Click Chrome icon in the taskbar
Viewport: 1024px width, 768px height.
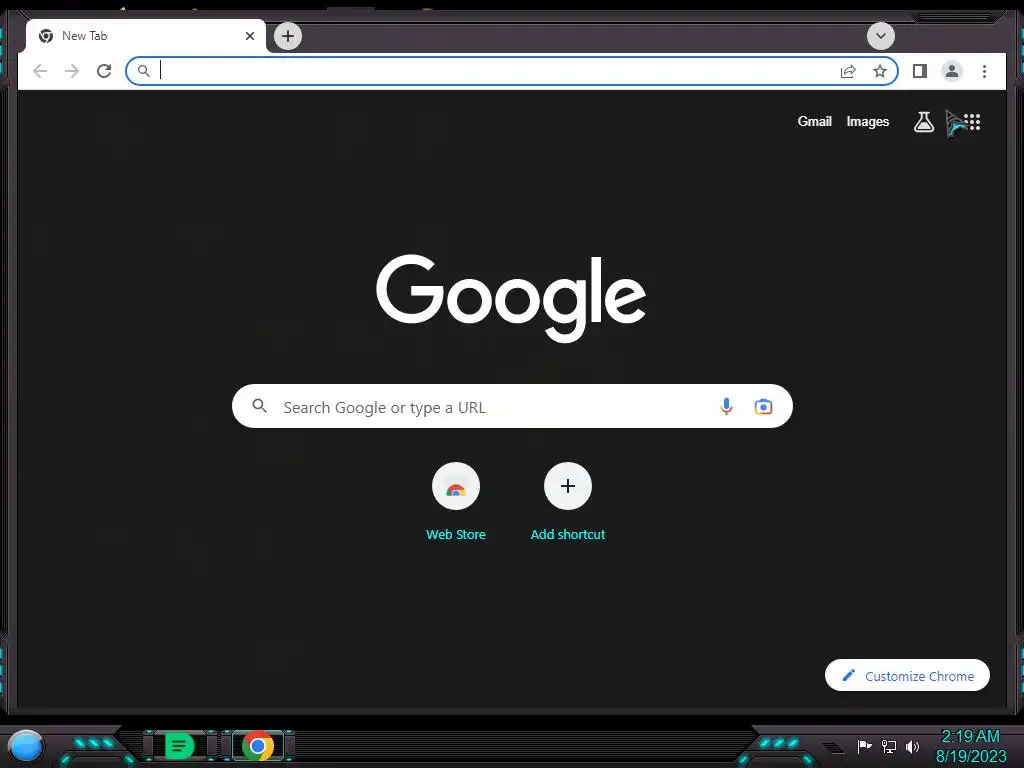pyautogui.click(x=257, y=746)
